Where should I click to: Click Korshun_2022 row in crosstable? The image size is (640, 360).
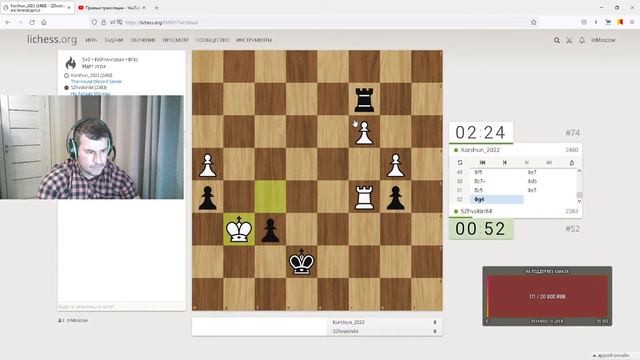pyautogui.click(x=384, y=322)
